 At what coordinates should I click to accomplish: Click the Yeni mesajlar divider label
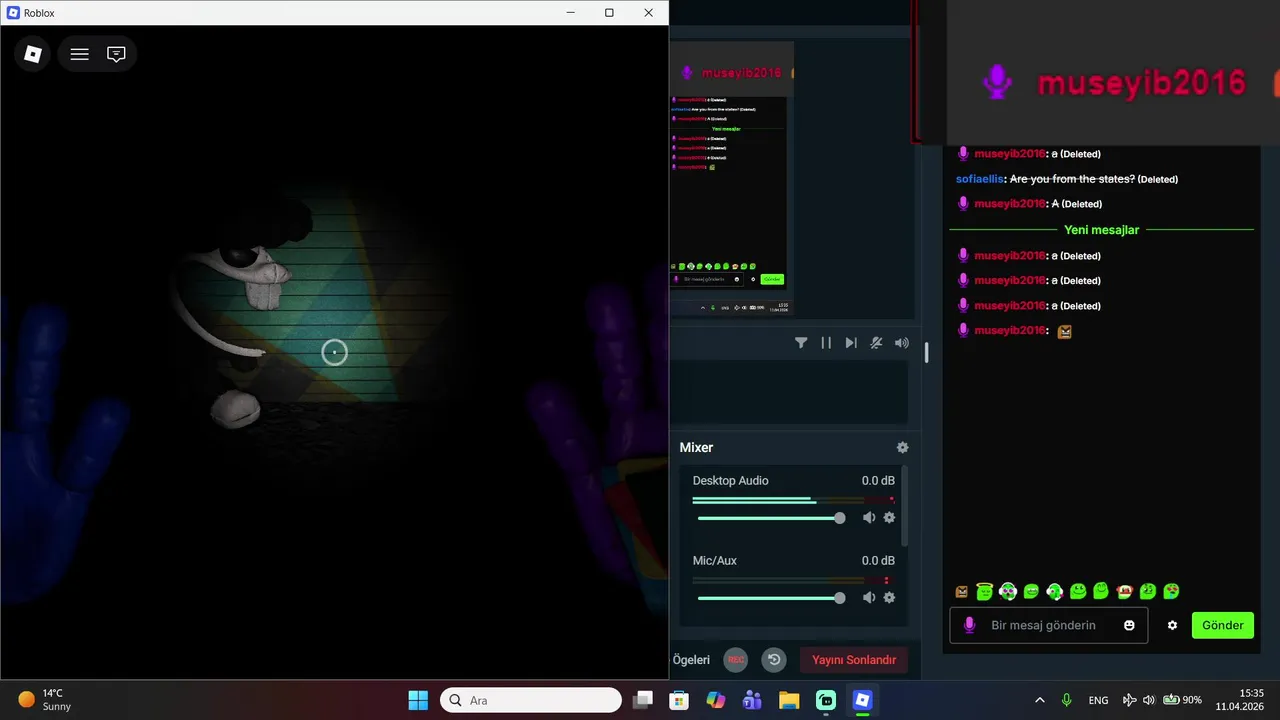(x=1101, y=230)
